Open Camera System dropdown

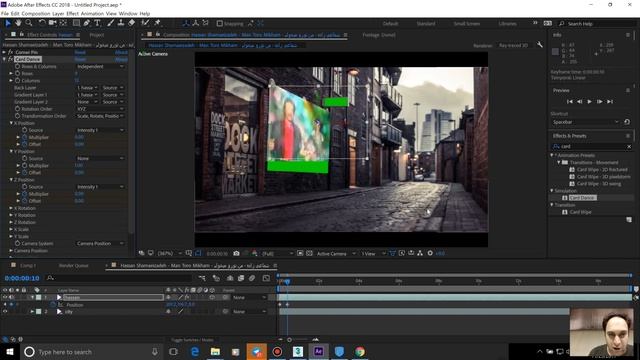(x=100, y=244)
